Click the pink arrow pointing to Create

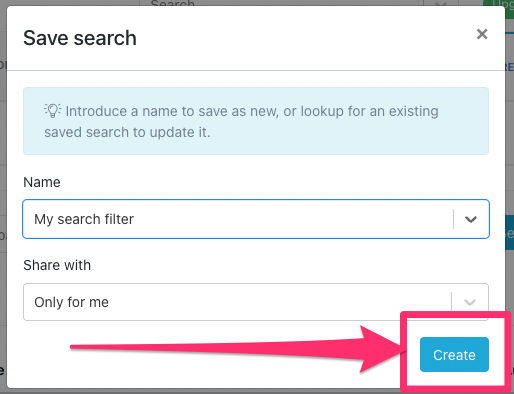click(237, 348)
